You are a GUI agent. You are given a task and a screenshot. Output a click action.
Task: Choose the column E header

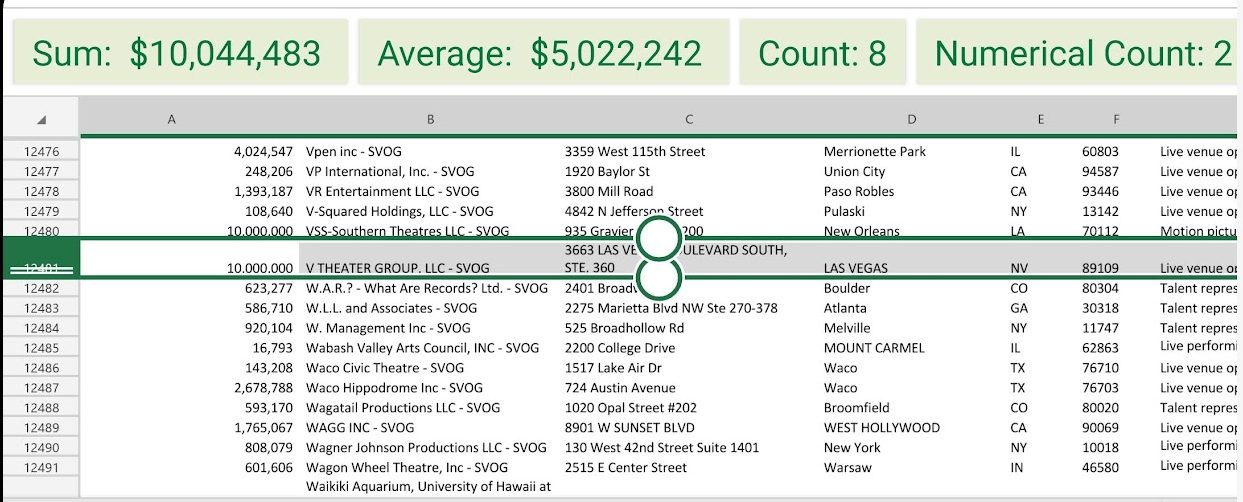pos(1040,120)
